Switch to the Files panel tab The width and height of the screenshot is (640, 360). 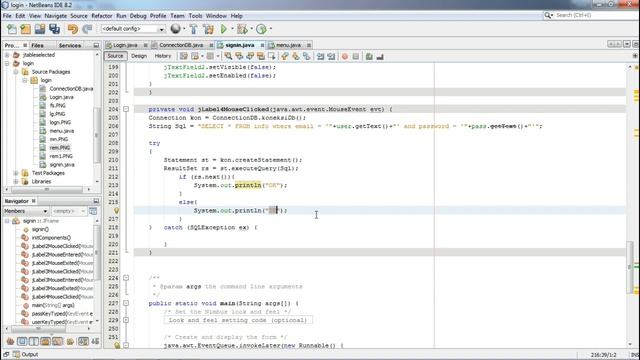point(37,46)
